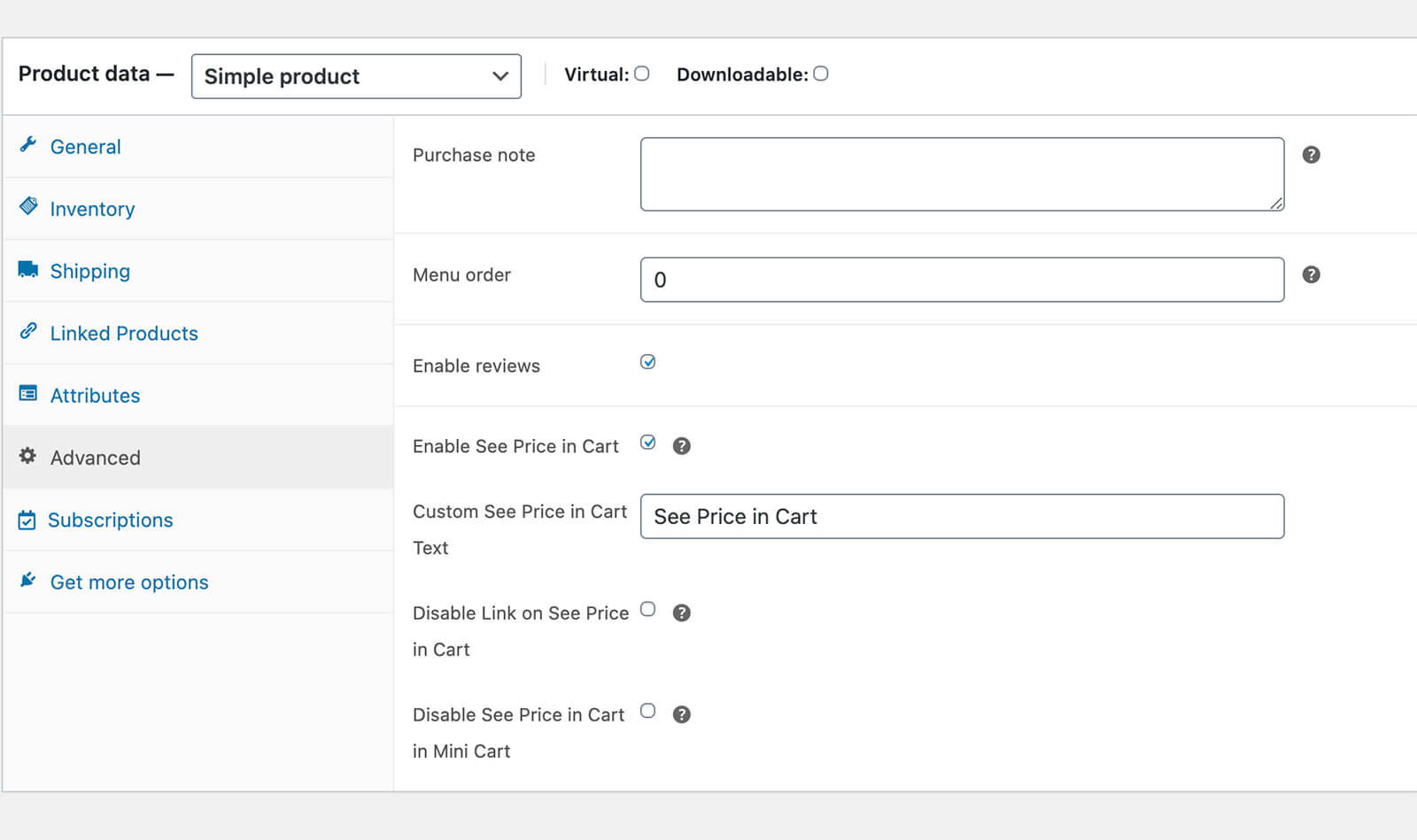Toggle the Enable See Price in Cart checkbox
The width and height of the screenshot is (1417, 840).
click(648, 443)
